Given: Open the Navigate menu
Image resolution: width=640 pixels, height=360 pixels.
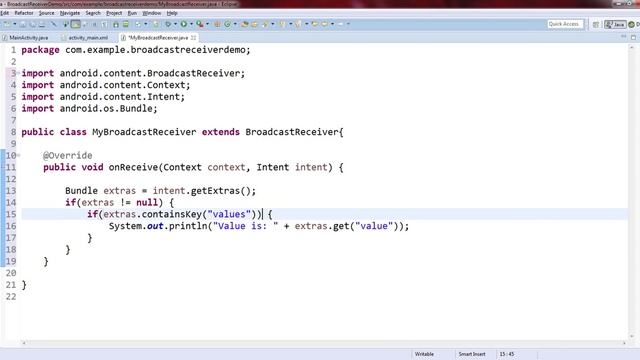Looking at the screenshot, I should [x=70, y=13].
